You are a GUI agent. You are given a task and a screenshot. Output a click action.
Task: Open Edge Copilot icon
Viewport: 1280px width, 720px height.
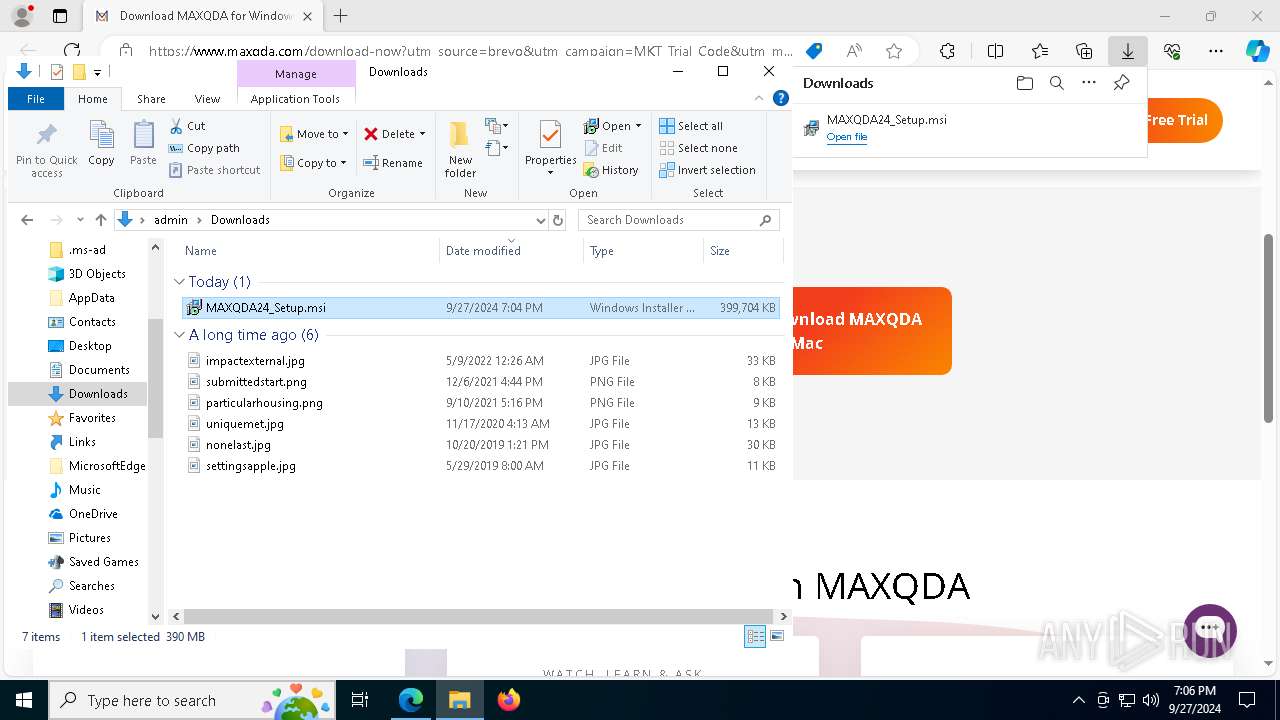click(x=1257, y=51)
